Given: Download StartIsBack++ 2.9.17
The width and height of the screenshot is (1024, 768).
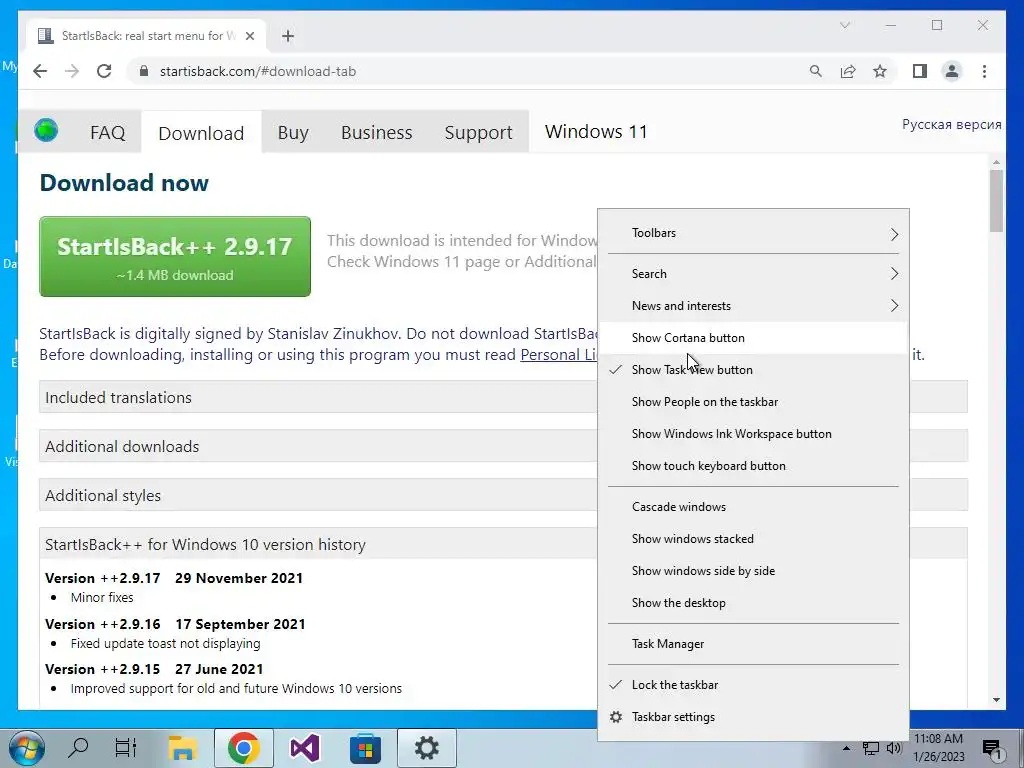Looking at the screenshot, I should point(175,257).
